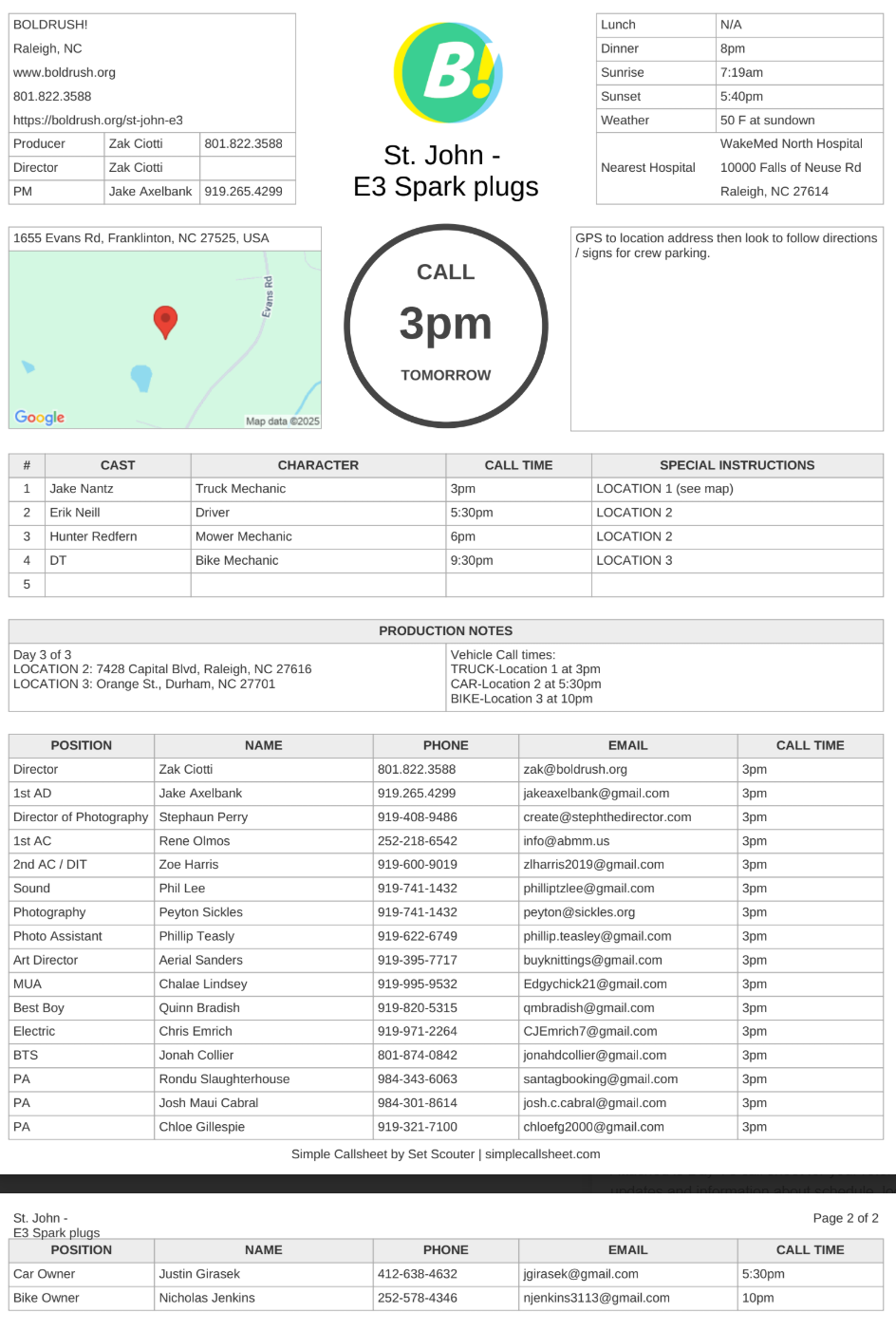The width and height of the screenshot is (896, 1331).
Task: Select the Sunset value 5:40pm
Action: 741,97
